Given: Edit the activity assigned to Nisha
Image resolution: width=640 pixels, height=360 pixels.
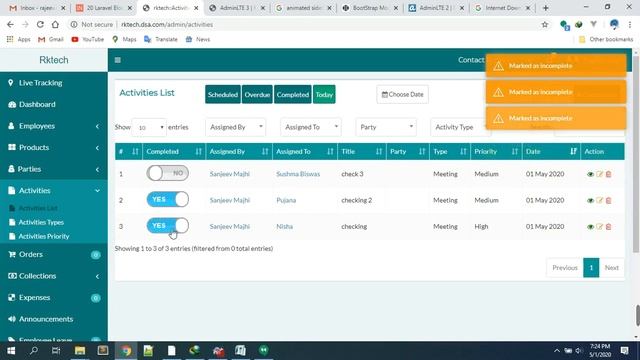Looking at the screenshot, I should (x=599, y=226).
